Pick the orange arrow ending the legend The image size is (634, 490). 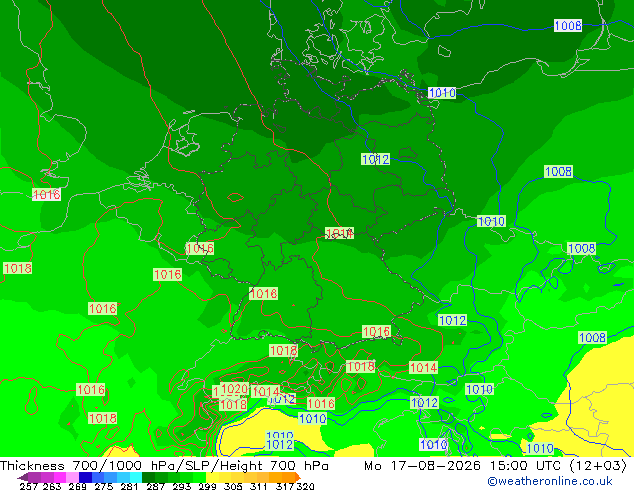pyautogui.click(x=298, y=477)
